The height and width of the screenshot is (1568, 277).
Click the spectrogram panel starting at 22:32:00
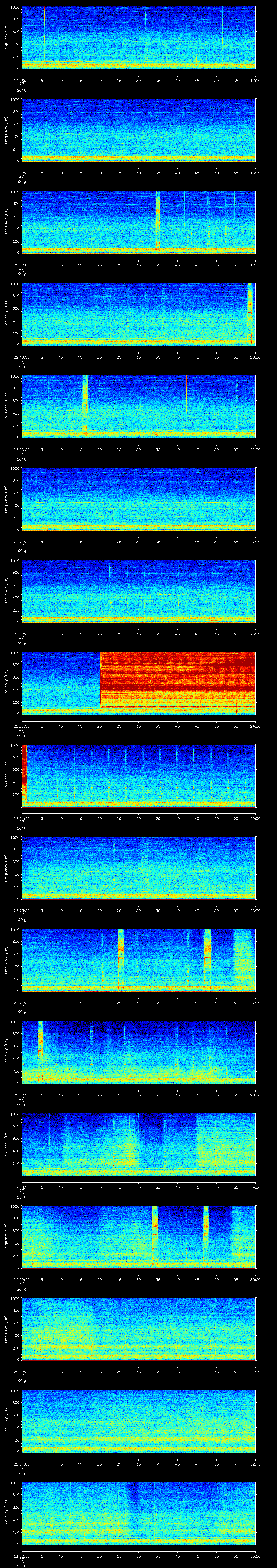pos(138,1513)
